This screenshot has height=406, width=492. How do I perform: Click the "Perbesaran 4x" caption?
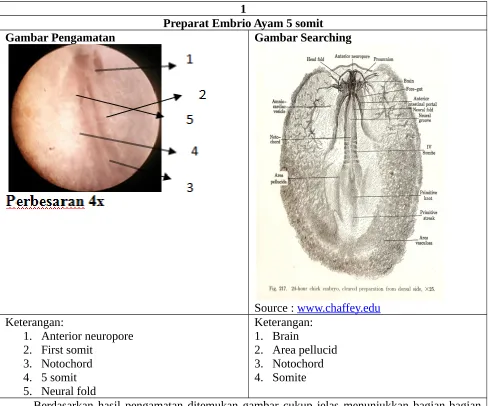[55, 201]
